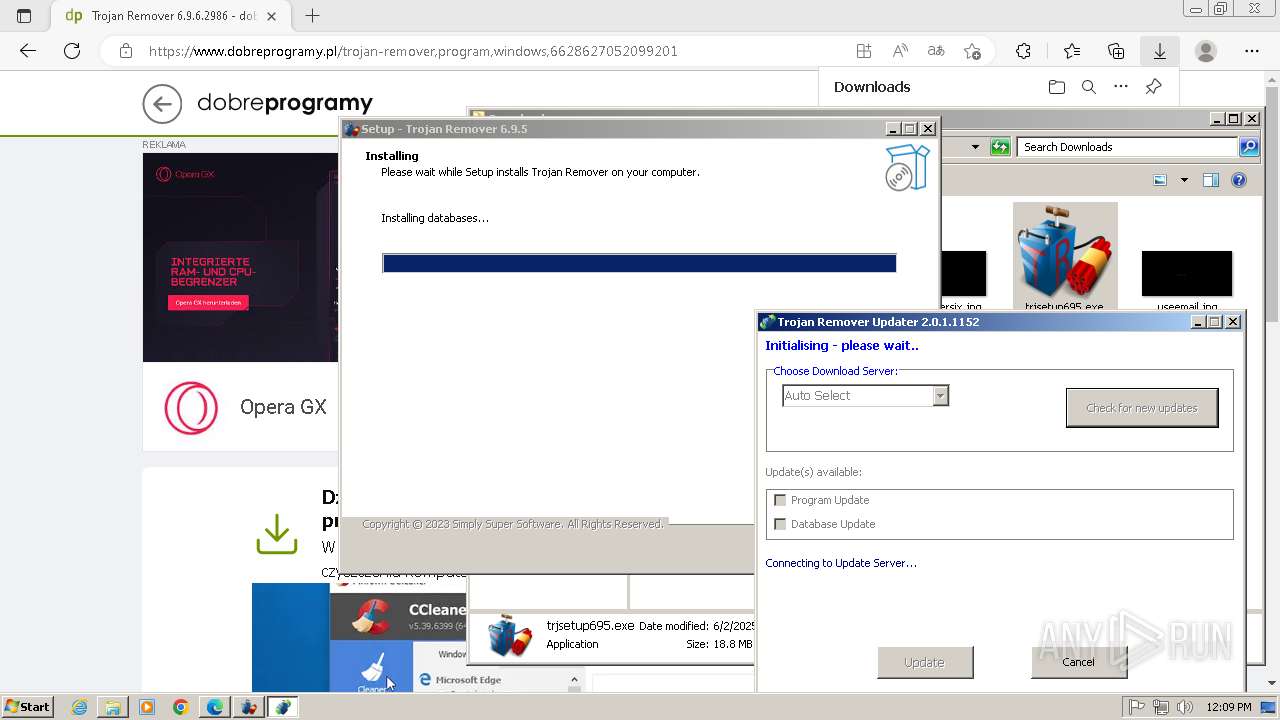Click the dobreprogramy URL address field
The image size is (1280, 720).
[x=413, y=51]
